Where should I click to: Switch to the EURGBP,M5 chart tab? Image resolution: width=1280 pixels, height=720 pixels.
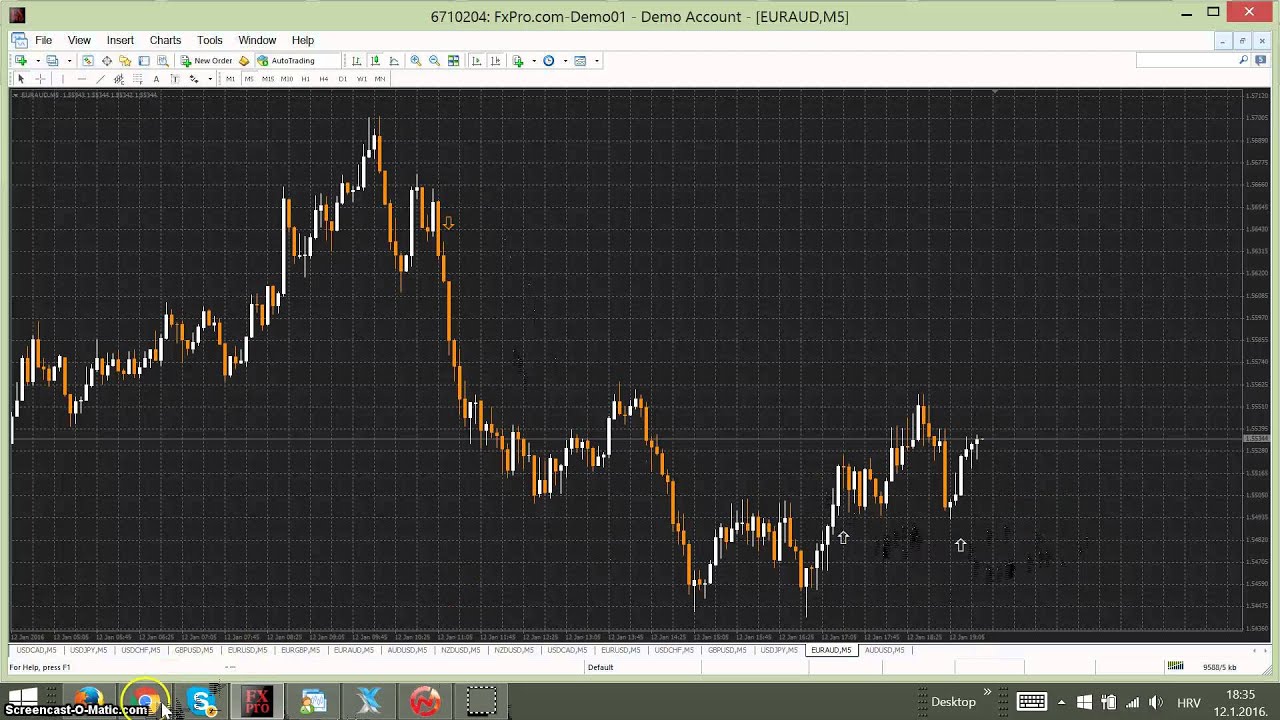click(300, 650)
